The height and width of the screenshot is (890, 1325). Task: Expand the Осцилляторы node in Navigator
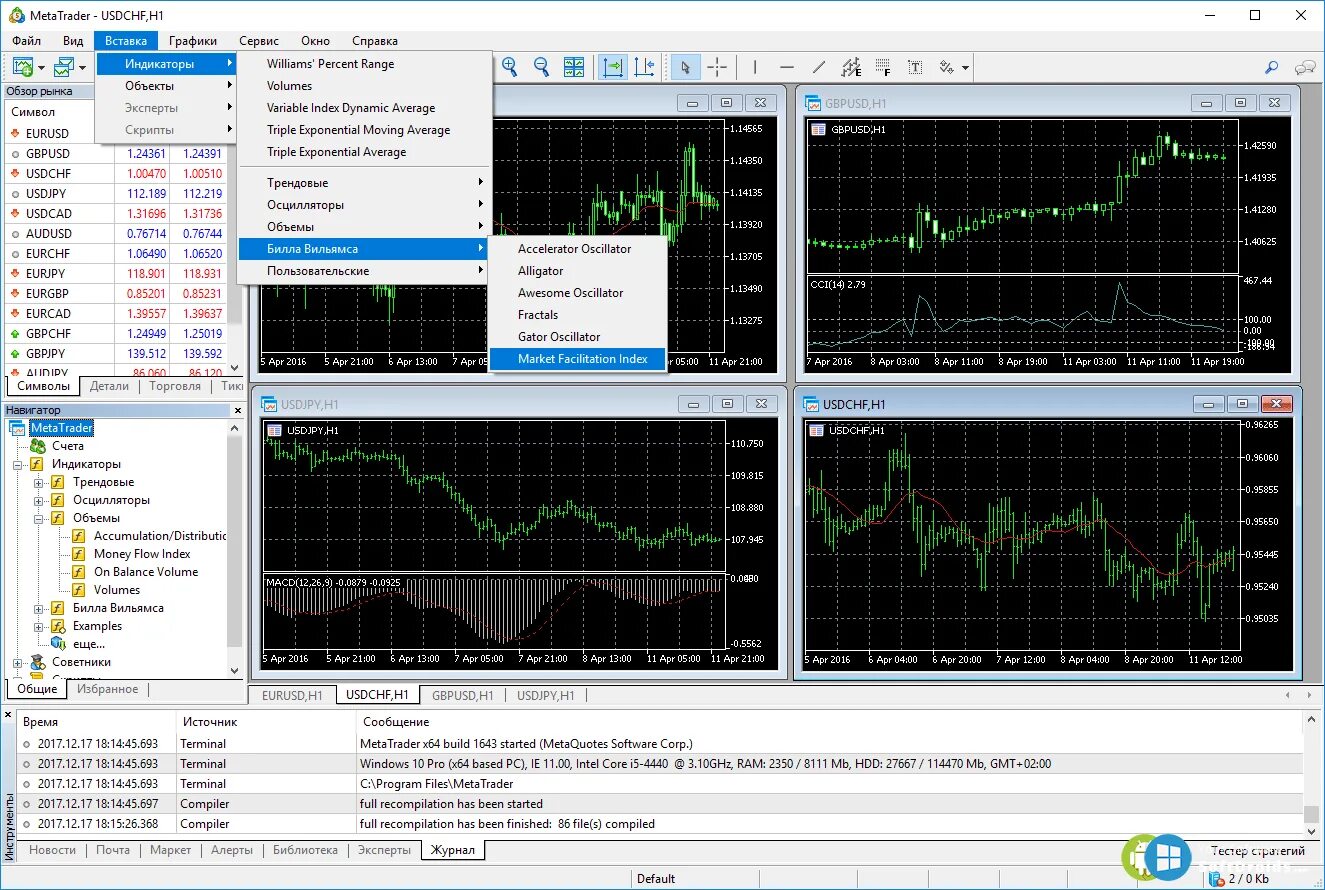(x=38, y=500)
